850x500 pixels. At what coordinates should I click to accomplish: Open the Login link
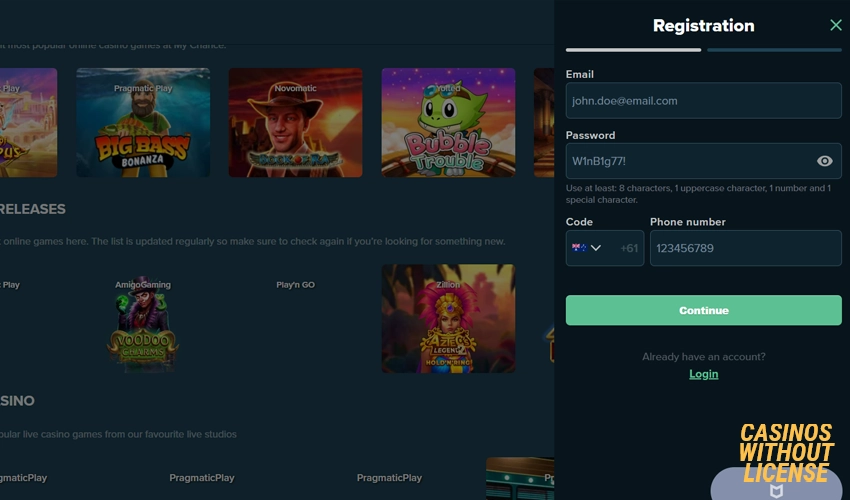(703, 374)
